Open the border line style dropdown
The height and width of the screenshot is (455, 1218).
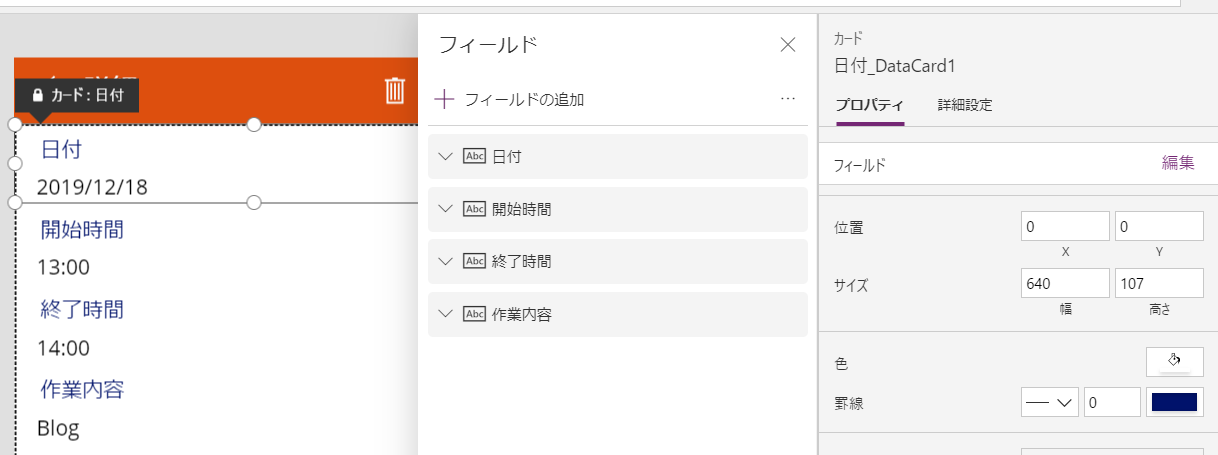pyautogui.click(x=1049, y=403)
